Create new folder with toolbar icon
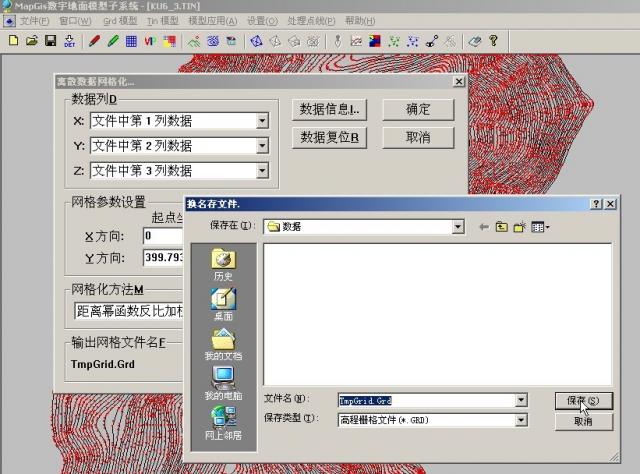 tap(520, 227)
